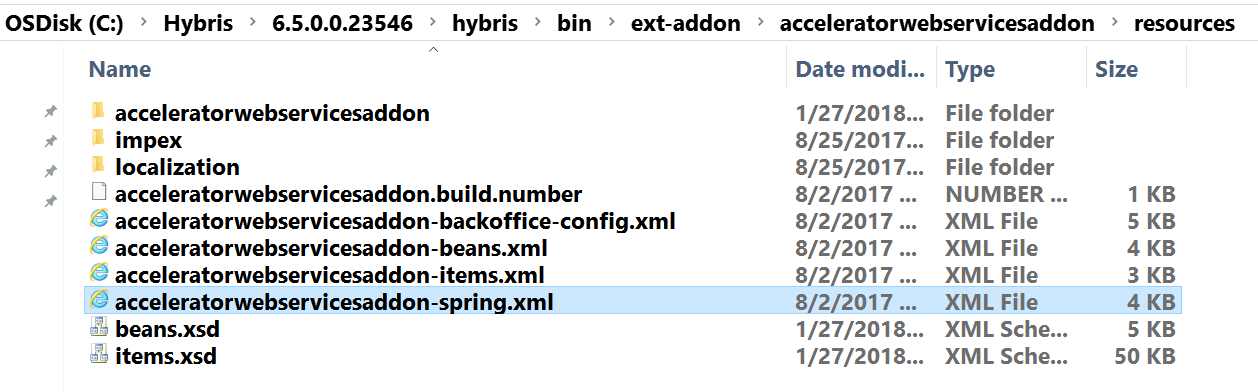Click the items.xsd schema file icon

[98, 355]
